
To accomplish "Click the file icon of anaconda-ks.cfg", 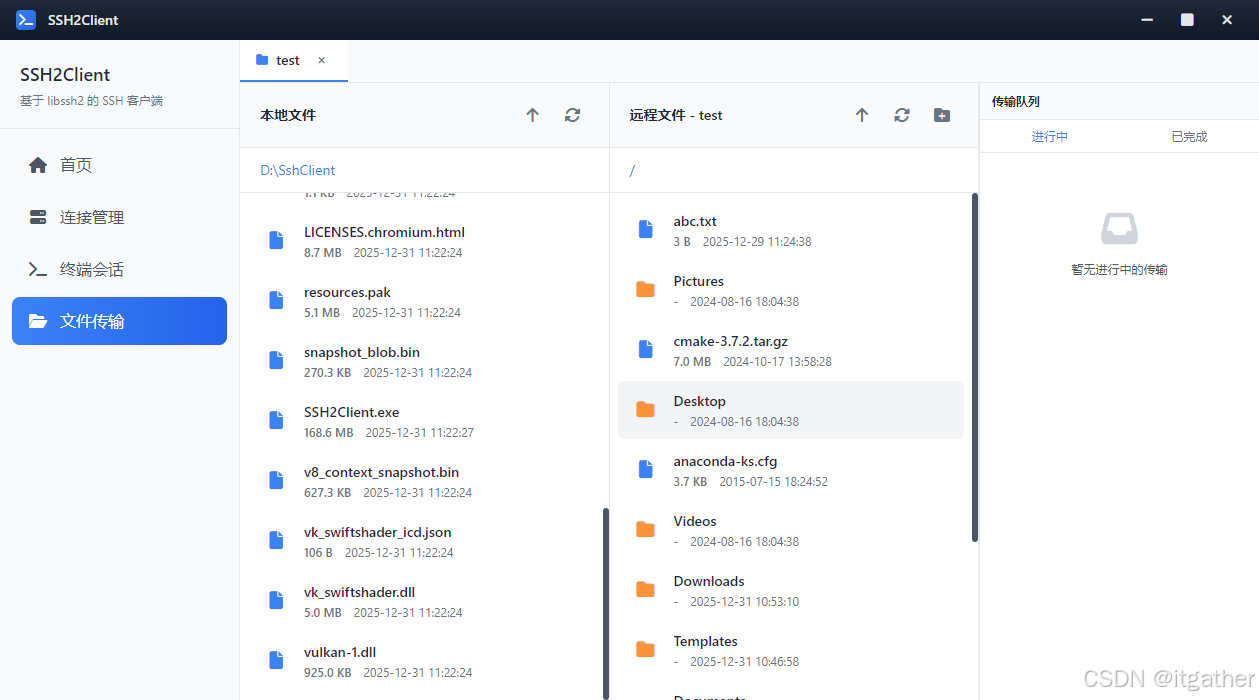I will tap(645, 469).
